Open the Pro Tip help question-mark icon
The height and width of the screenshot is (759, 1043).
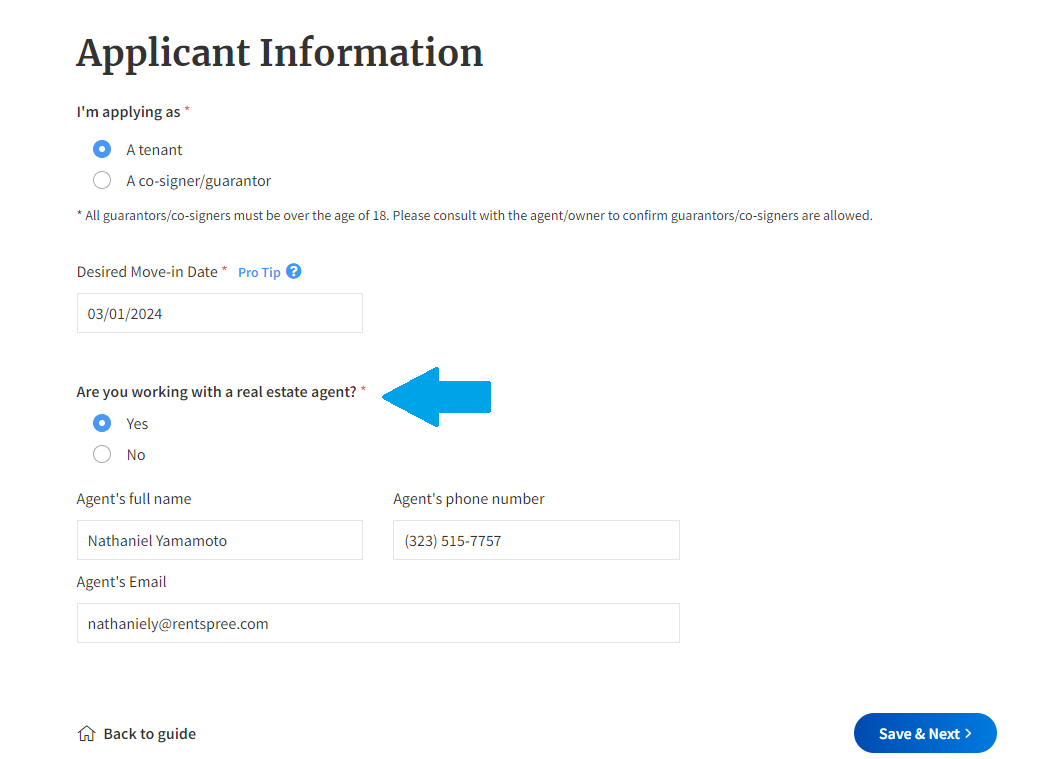tap(293, 271)
